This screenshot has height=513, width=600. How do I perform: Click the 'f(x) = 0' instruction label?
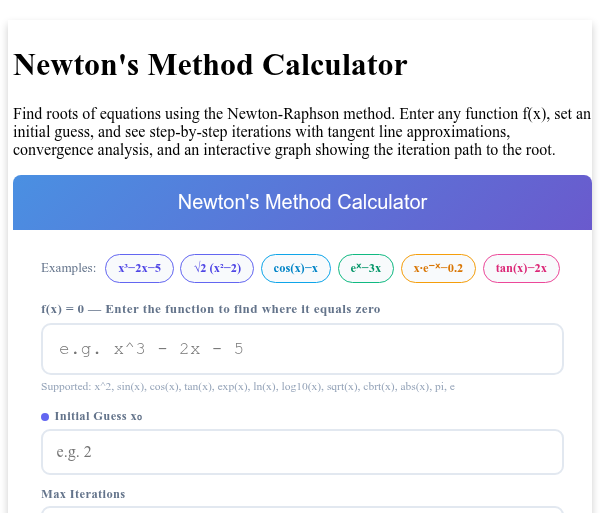tap(211, 309)
